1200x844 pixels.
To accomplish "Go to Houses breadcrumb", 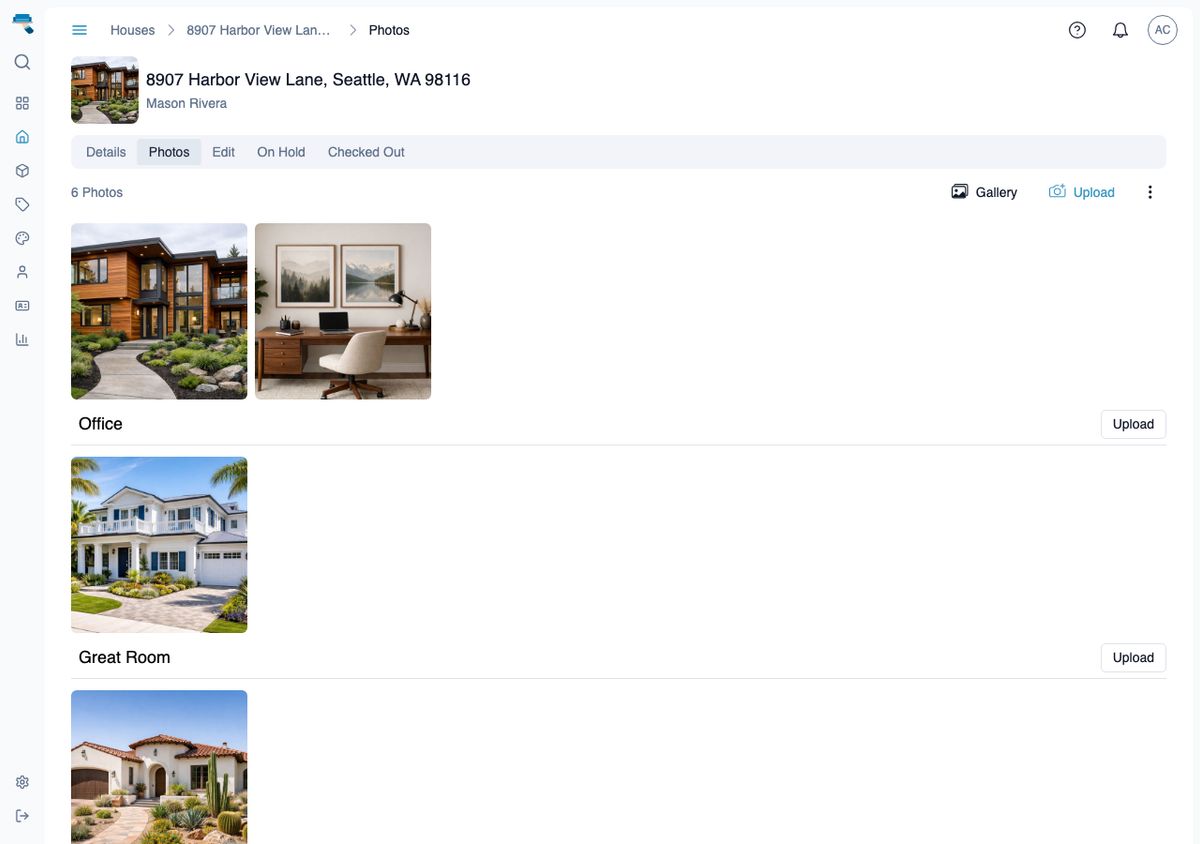I will coord(132,30).
